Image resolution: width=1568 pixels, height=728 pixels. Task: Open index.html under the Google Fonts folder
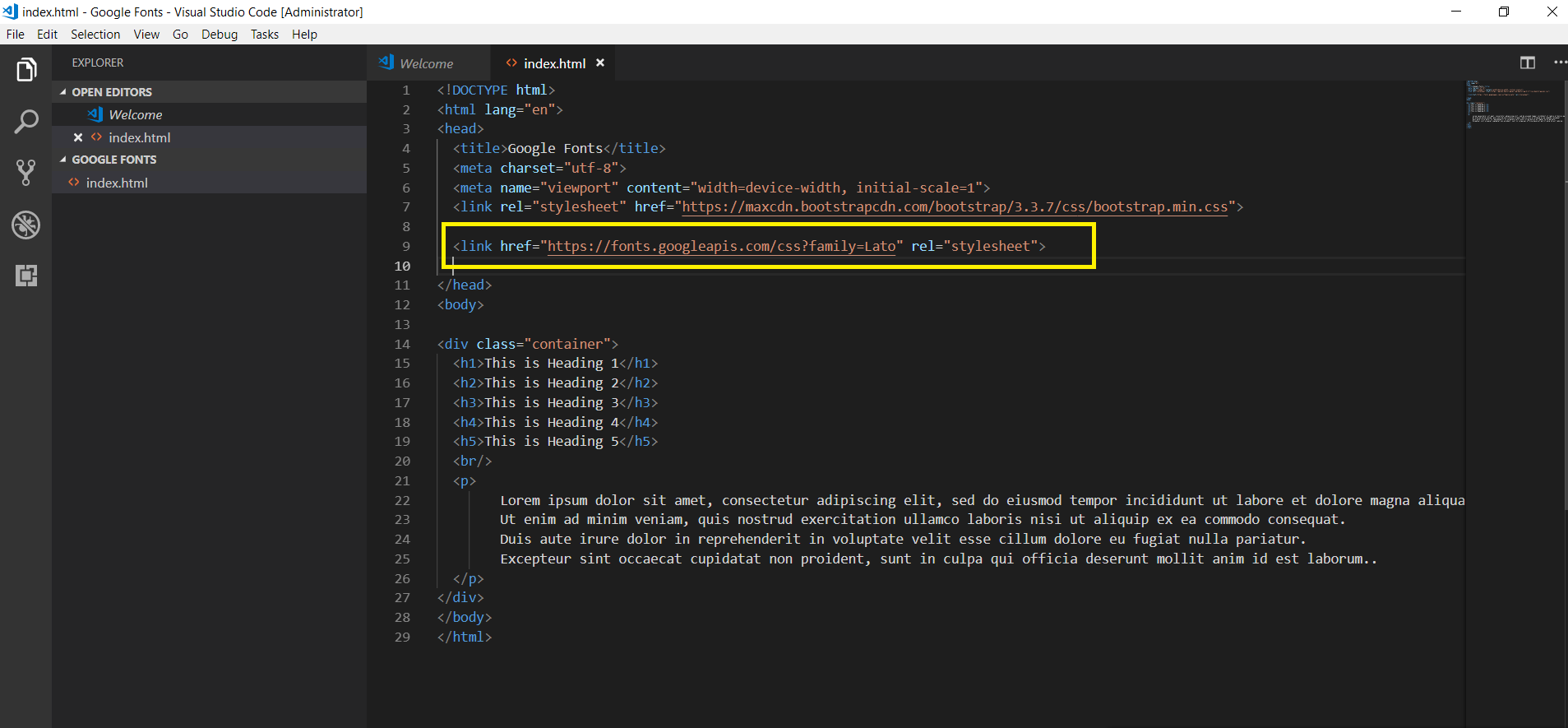point(209,183)
